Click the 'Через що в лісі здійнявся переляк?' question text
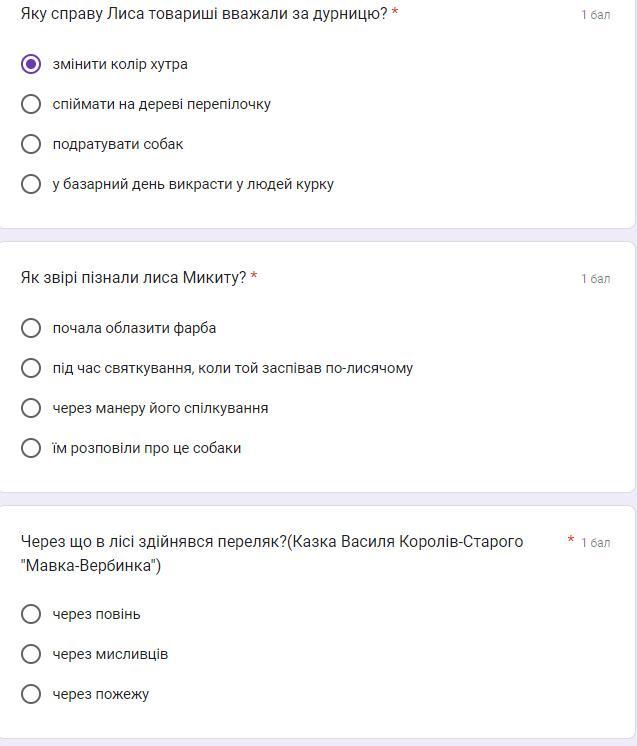637x746 pixels. click(x=154, y=541)
